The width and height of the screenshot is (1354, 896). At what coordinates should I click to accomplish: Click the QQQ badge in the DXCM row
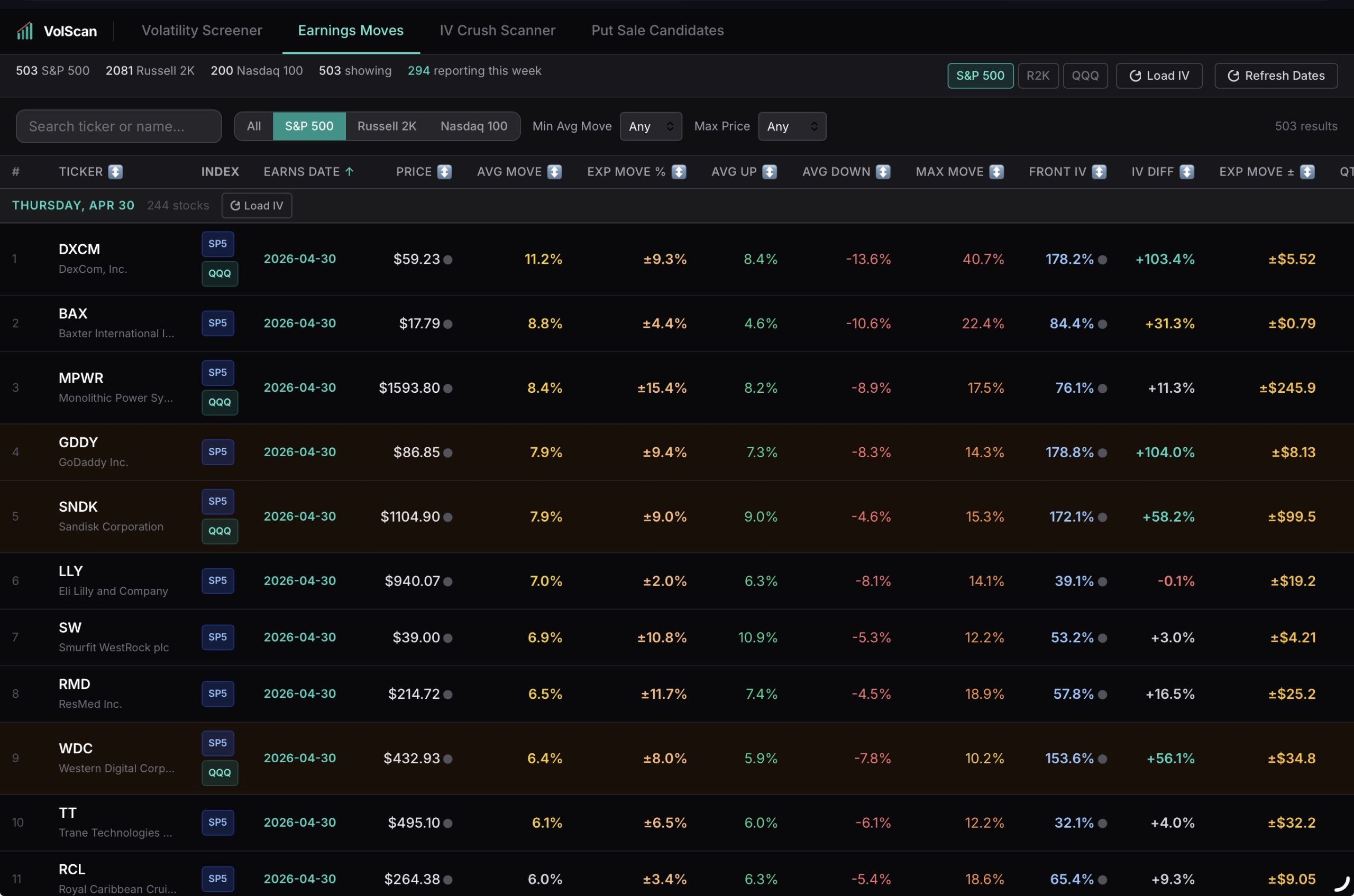click(x=219, y=274)
